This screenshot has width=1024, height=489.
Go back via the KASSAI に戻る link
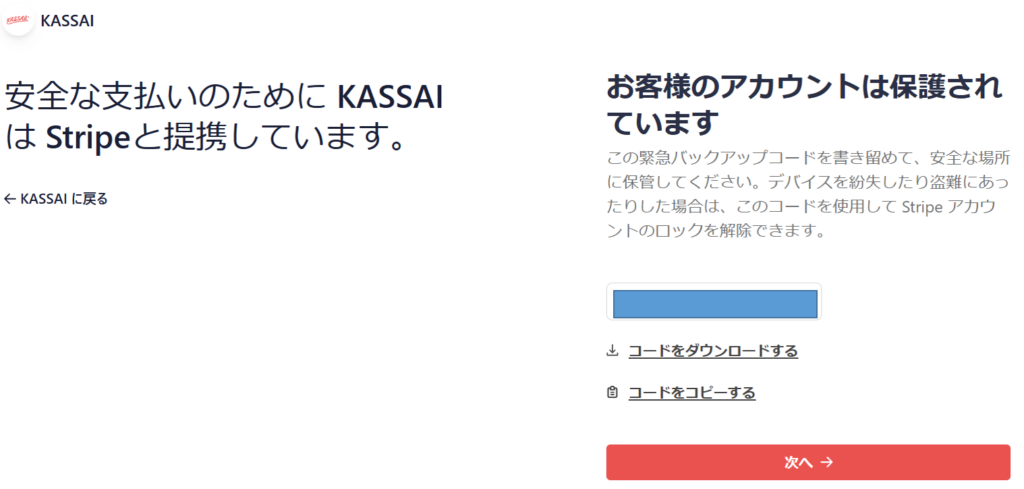[x=56, y=199]
